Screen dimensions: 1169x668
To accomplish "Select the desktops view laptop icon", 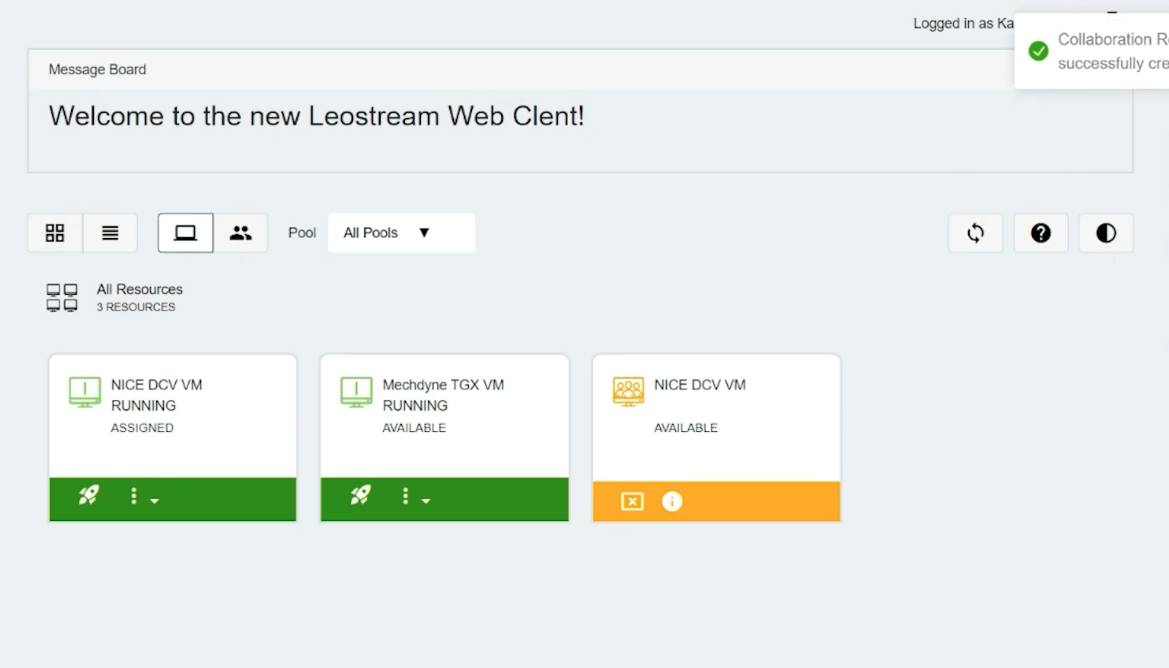I will click(x=185, y=232).
